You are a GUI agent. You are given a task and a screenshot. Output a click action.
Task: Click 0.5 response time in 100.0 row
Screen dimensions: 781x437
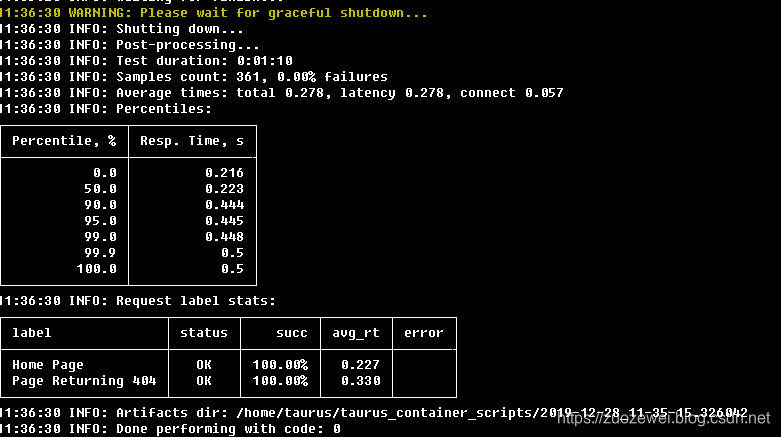point(233,269)
